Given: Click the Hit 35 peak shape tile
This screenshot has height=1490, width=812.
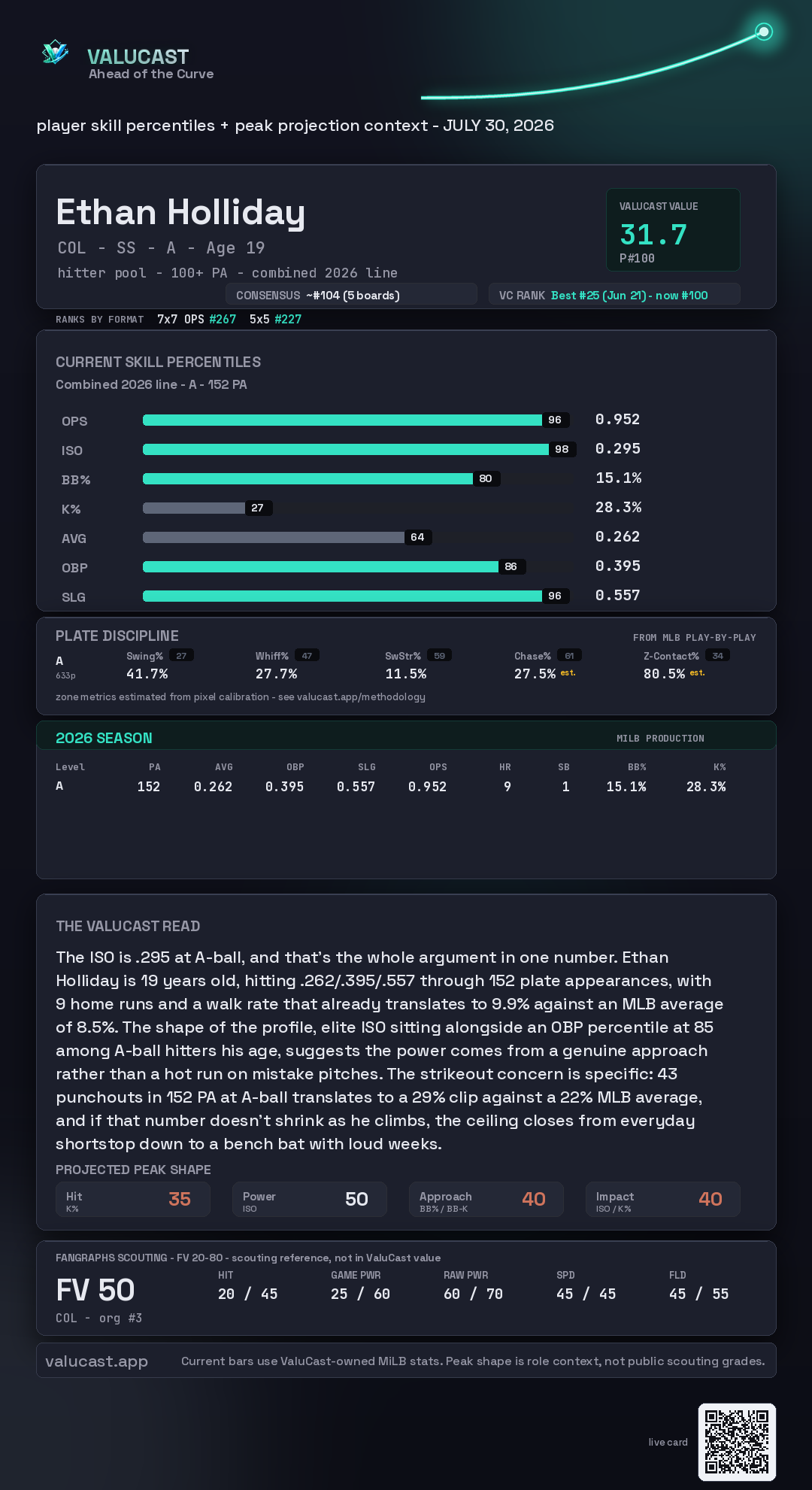Looking at the screenshot, I should (x=133, y=1199).
